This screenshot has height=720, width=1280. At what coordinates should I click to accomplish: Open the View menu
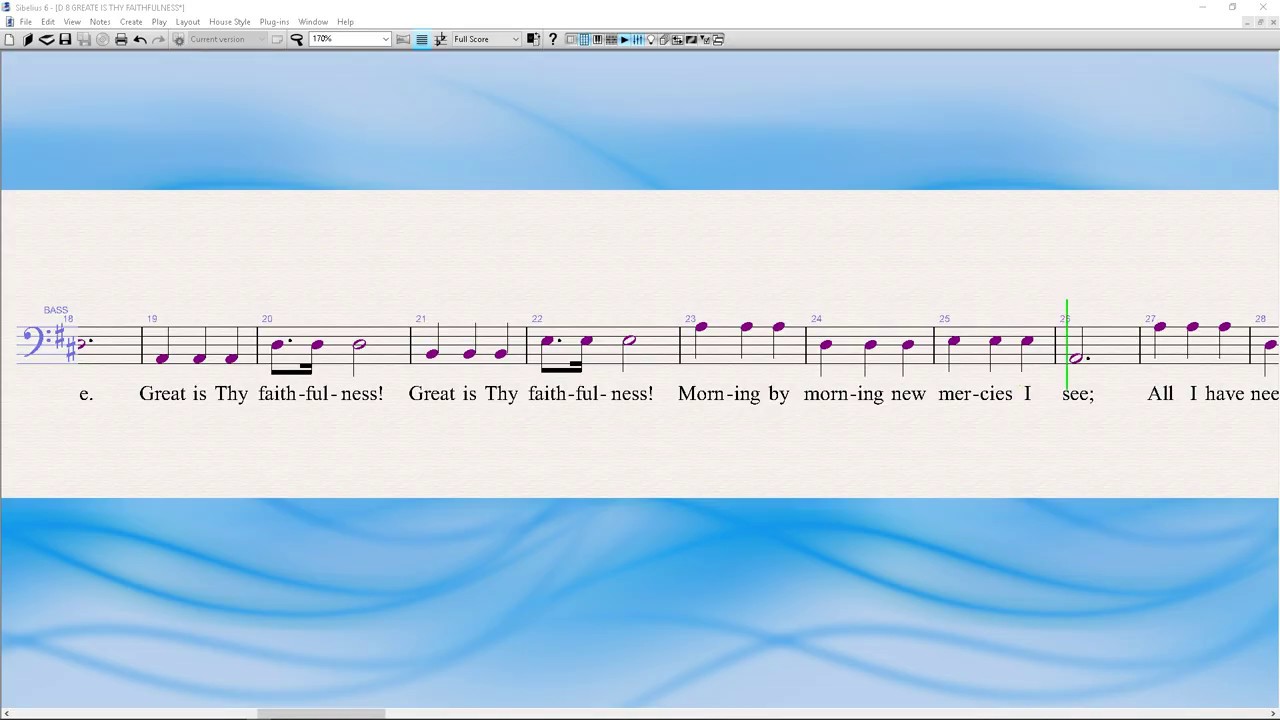click(72, 22)
